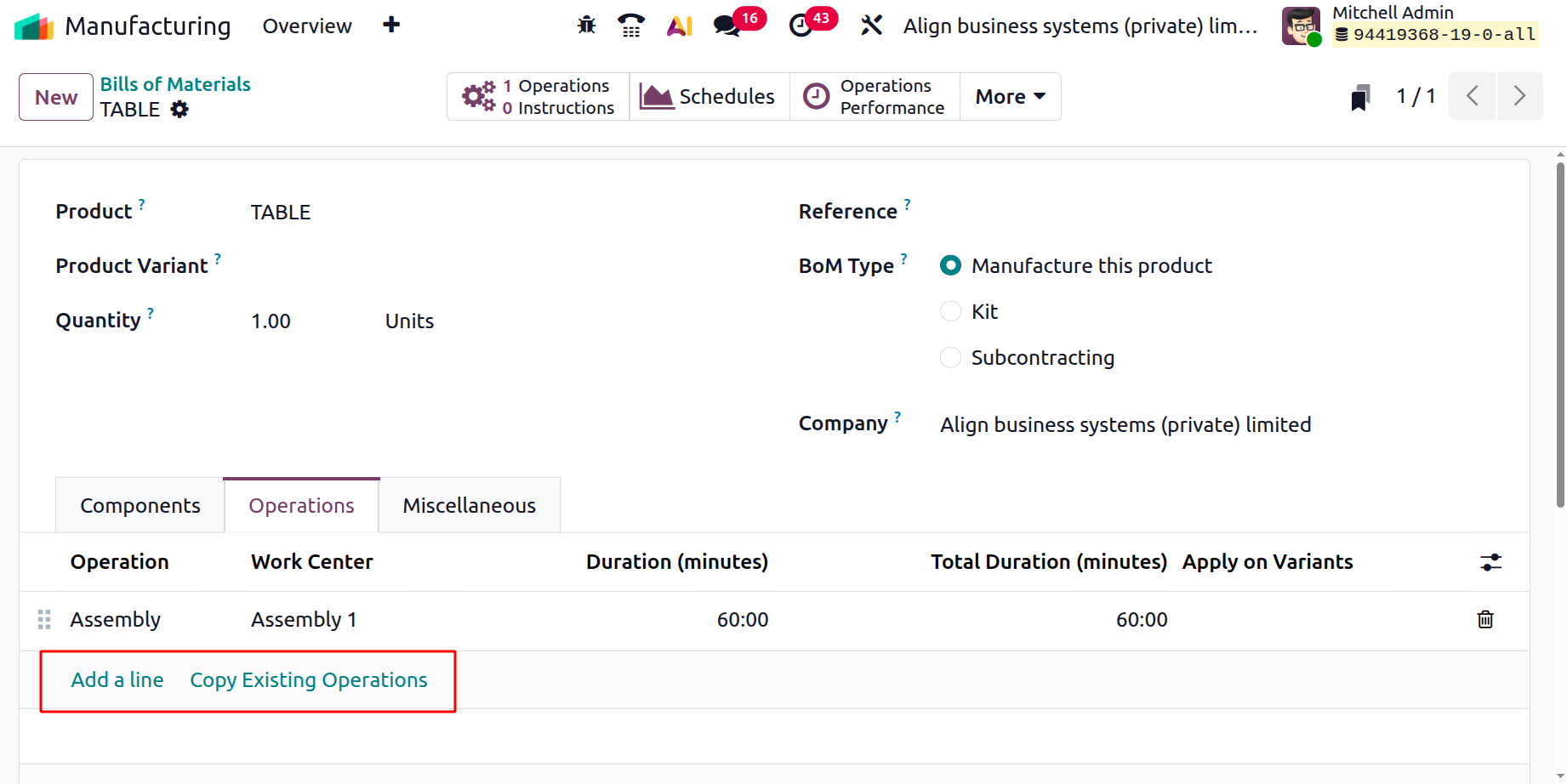The width and height of the screenshot is (1567, 784).
Task: Click the Add a line link
Action: point(117,680)
